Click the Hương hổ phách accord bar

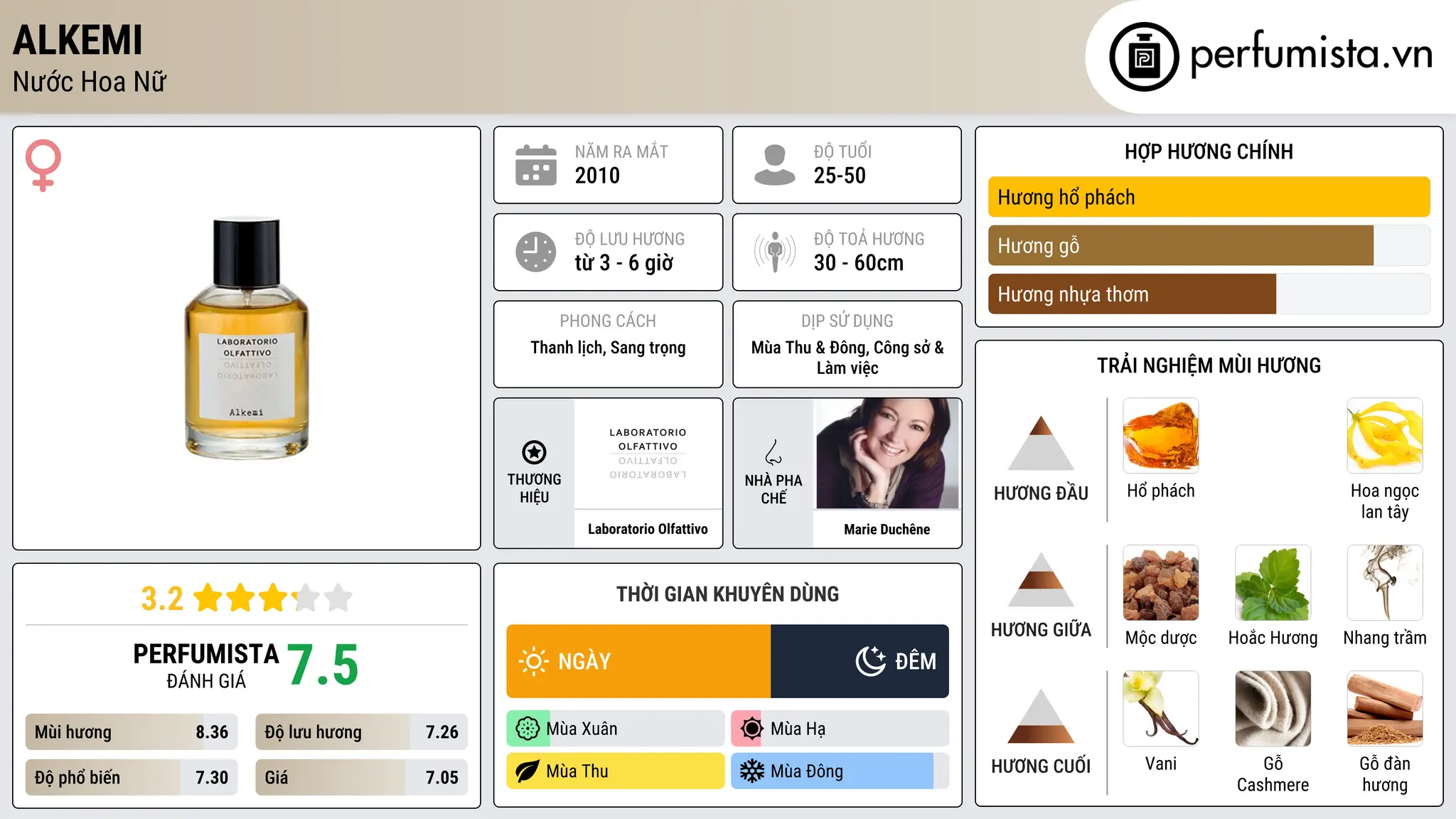point(1209,197)
